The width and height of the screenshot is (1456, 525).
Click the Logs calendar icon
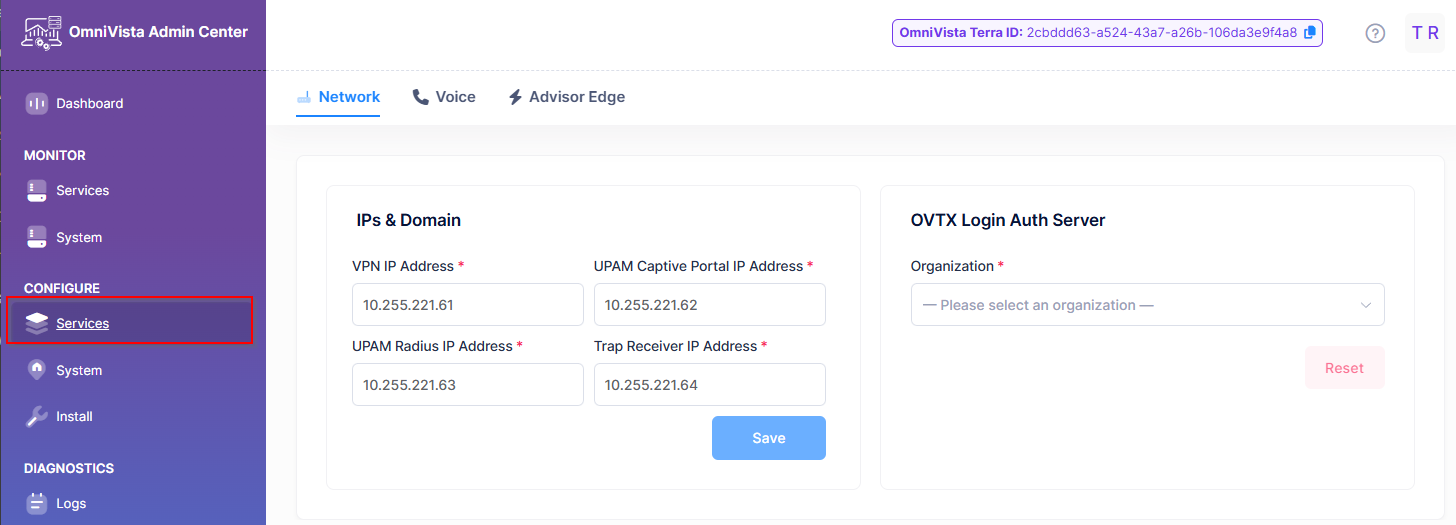click(37, 503)
